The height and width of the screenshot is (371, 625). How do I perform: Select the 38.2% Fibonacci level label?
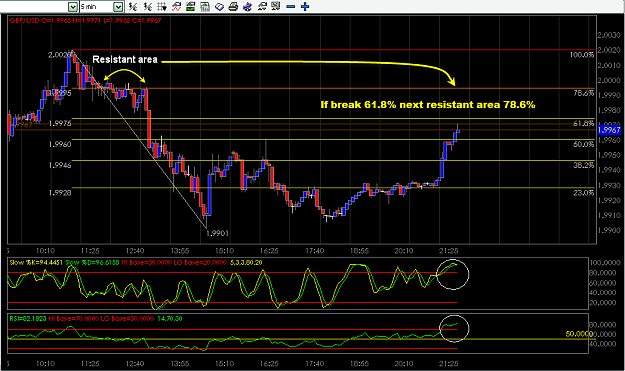coord(584,165)
